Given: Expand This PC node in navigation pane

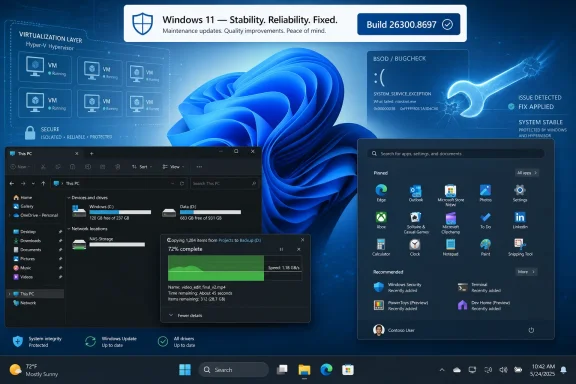Looking at the screenshot, I should point(10,294).
